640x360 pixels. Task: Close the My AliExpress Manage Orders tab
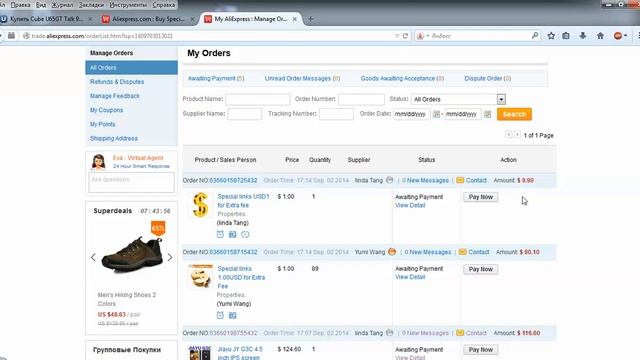(295, 19)
